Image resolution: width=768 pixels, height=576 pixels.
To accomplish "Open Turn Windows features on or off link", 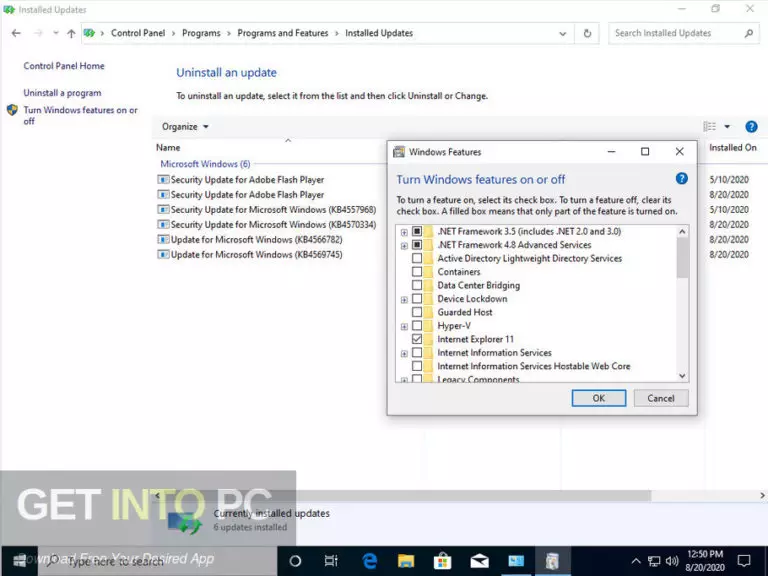I will click(x=80, y=116).
